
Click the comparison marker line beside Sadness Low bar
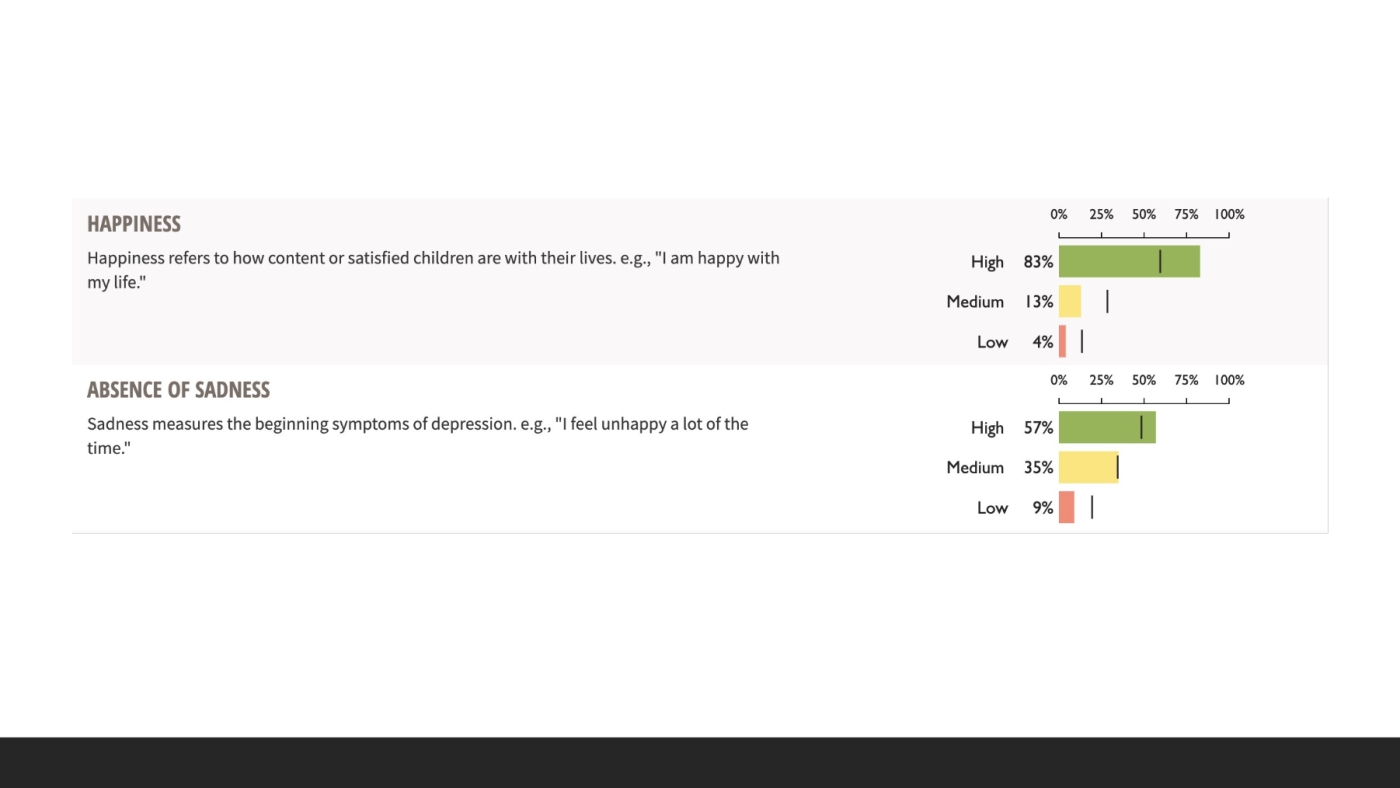pos(1092,508)
